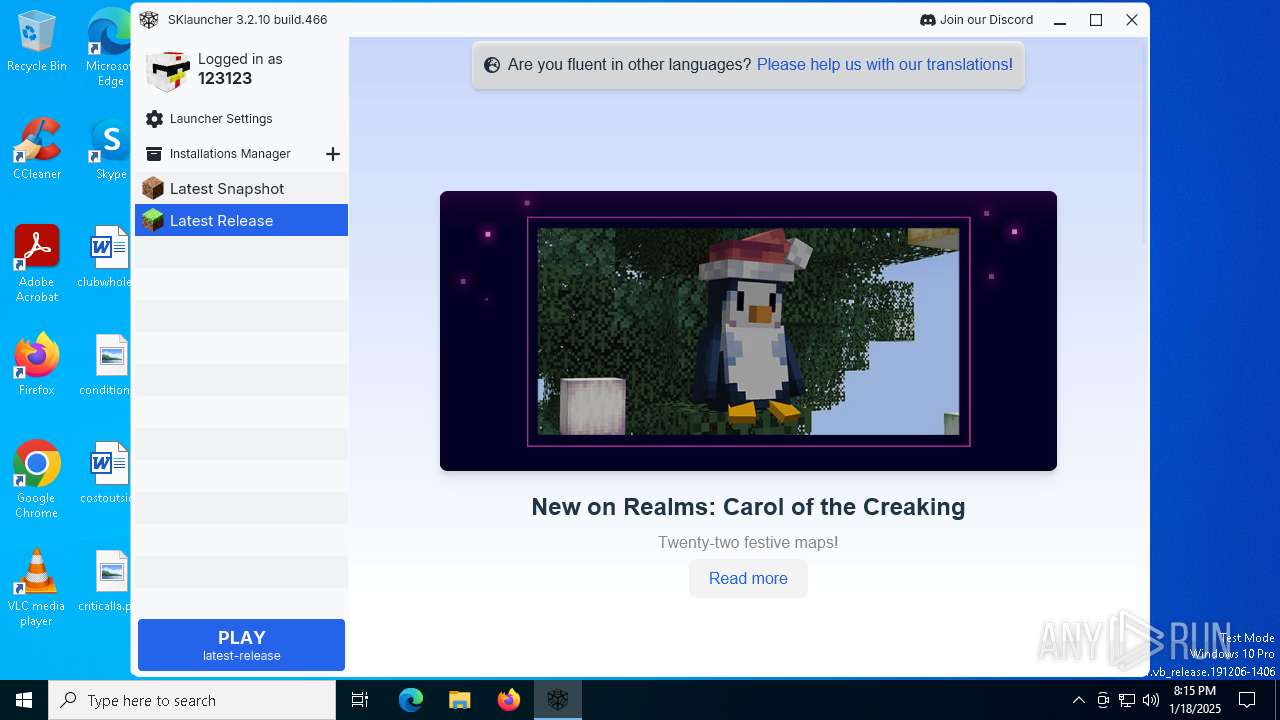Viewport: 1280px width, 720px height.
Task: Open condition image file on desktop
Action: [106, 365]
